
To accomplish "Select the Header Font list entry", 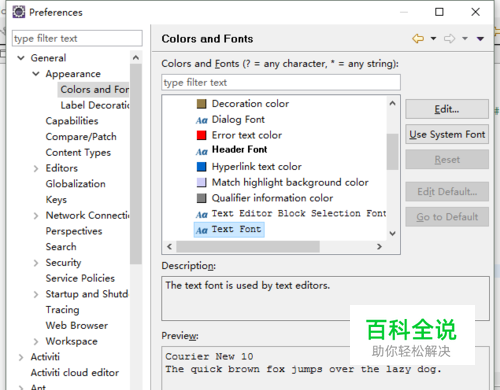I will tap(239, 150).
